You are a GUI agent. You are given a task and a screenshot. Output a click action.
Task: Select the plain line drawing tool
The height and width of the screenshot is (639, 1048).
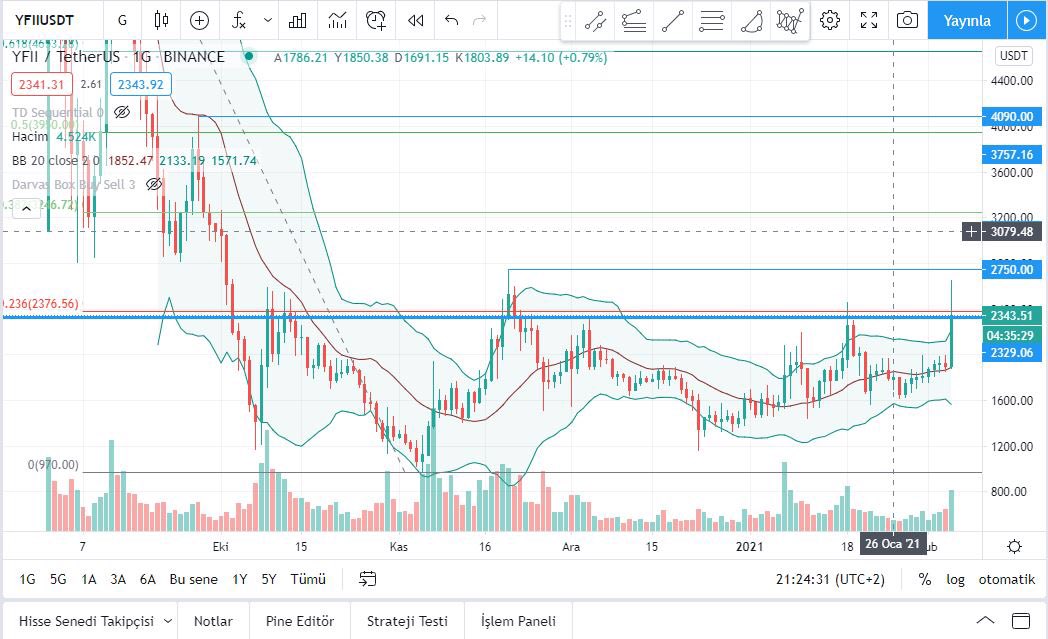pyautogui.click(x=672, y=21)
